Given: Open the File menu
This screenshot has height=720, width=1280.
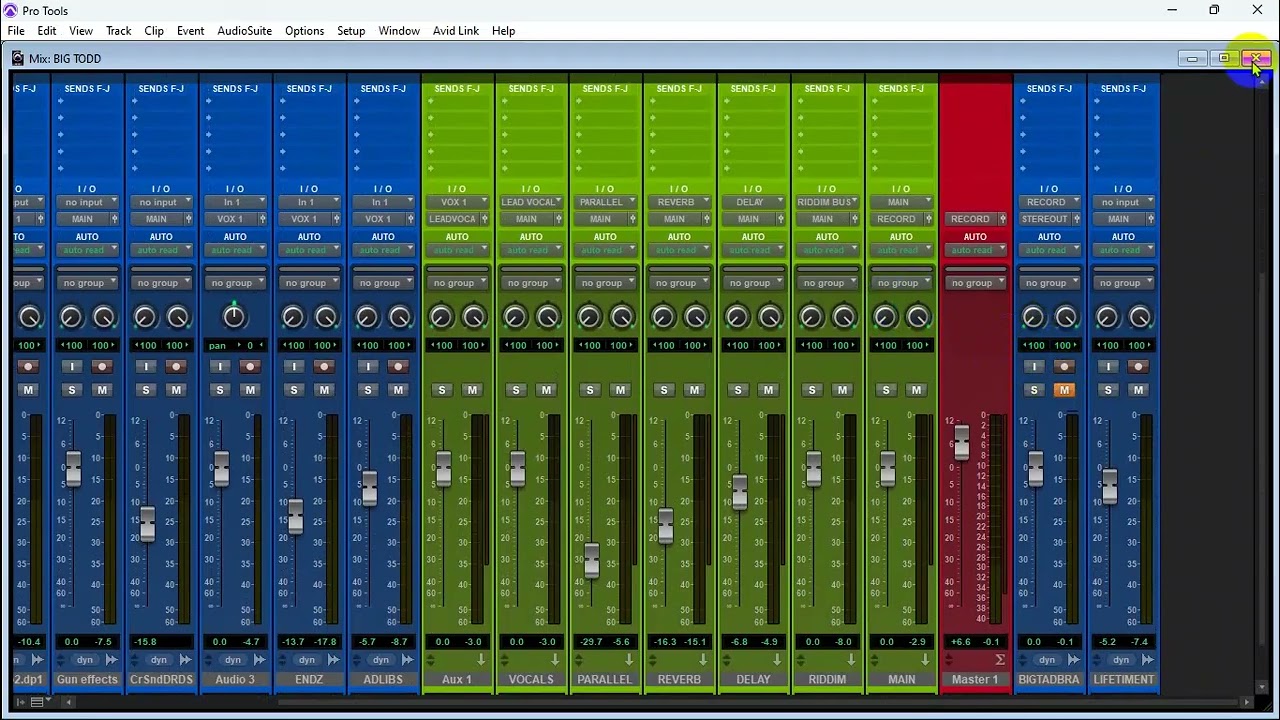Looking at the screenshot, I should click(16, 31).
